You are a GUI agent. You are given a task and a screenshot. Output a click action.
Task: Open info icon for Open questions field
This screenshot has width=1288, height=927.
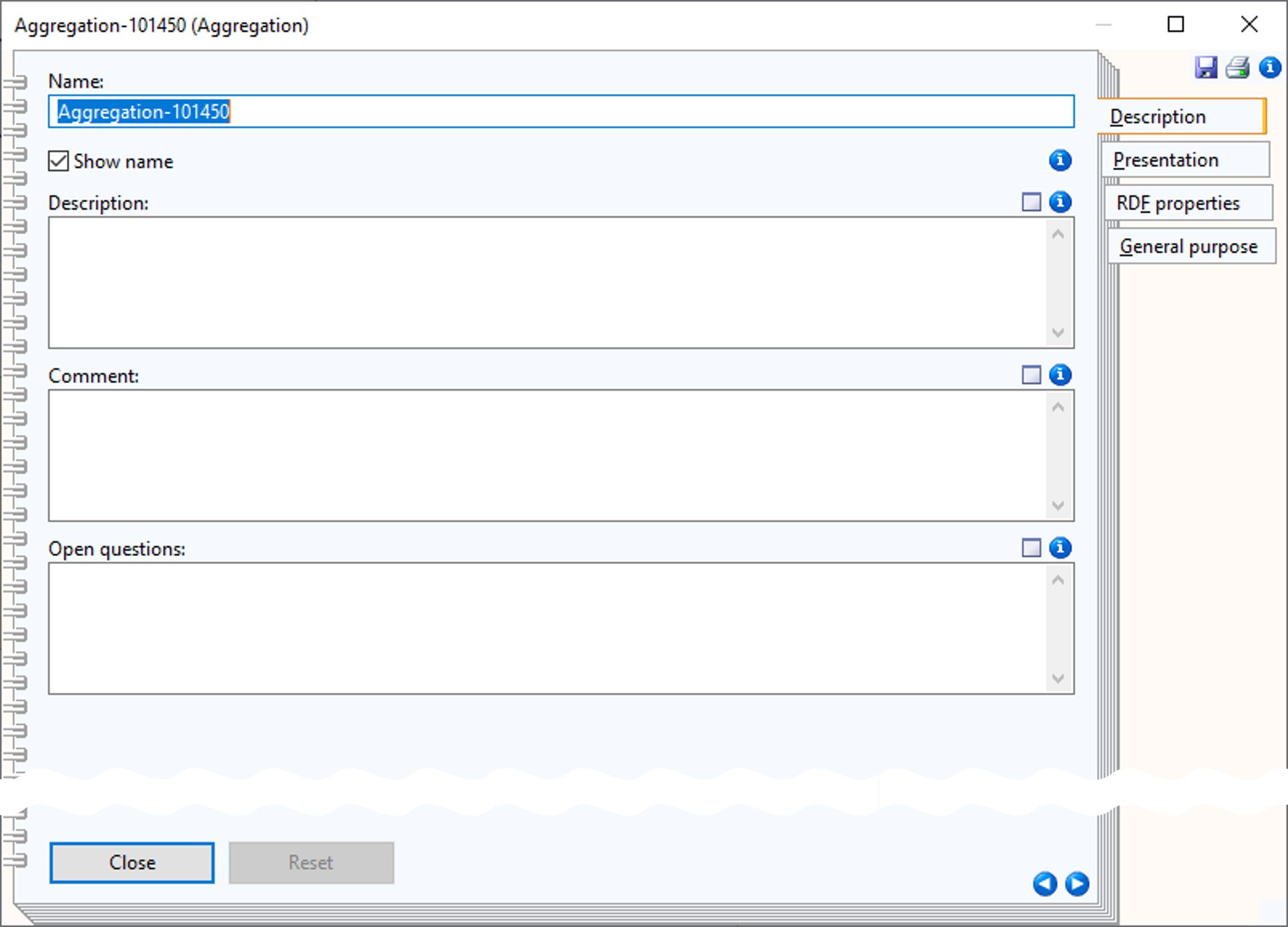click(1060, 548)
